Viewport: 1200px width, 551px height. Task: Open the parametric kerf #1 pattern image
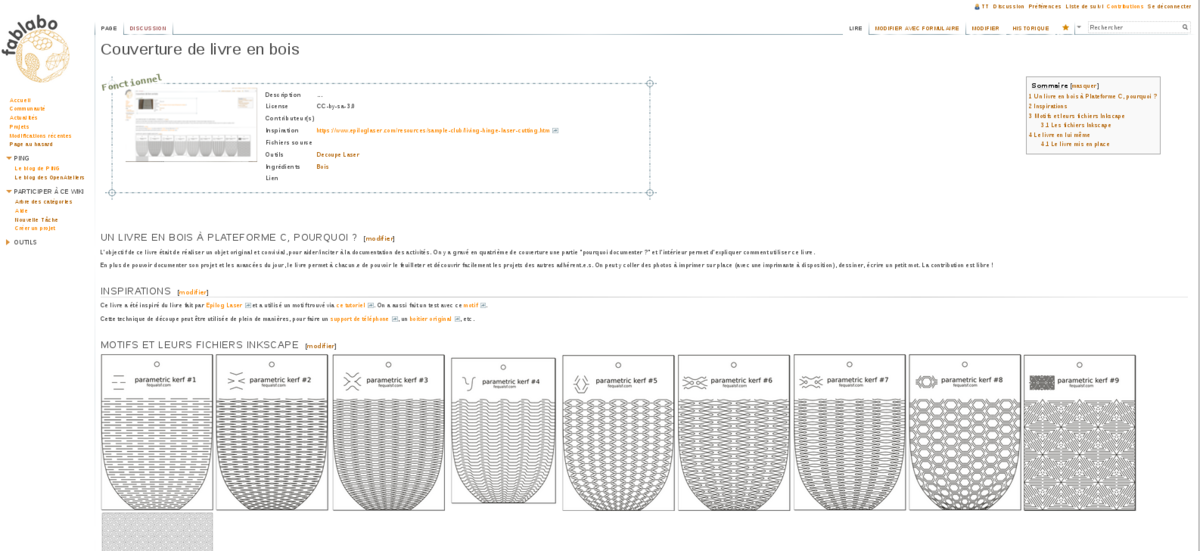point(157,432)
